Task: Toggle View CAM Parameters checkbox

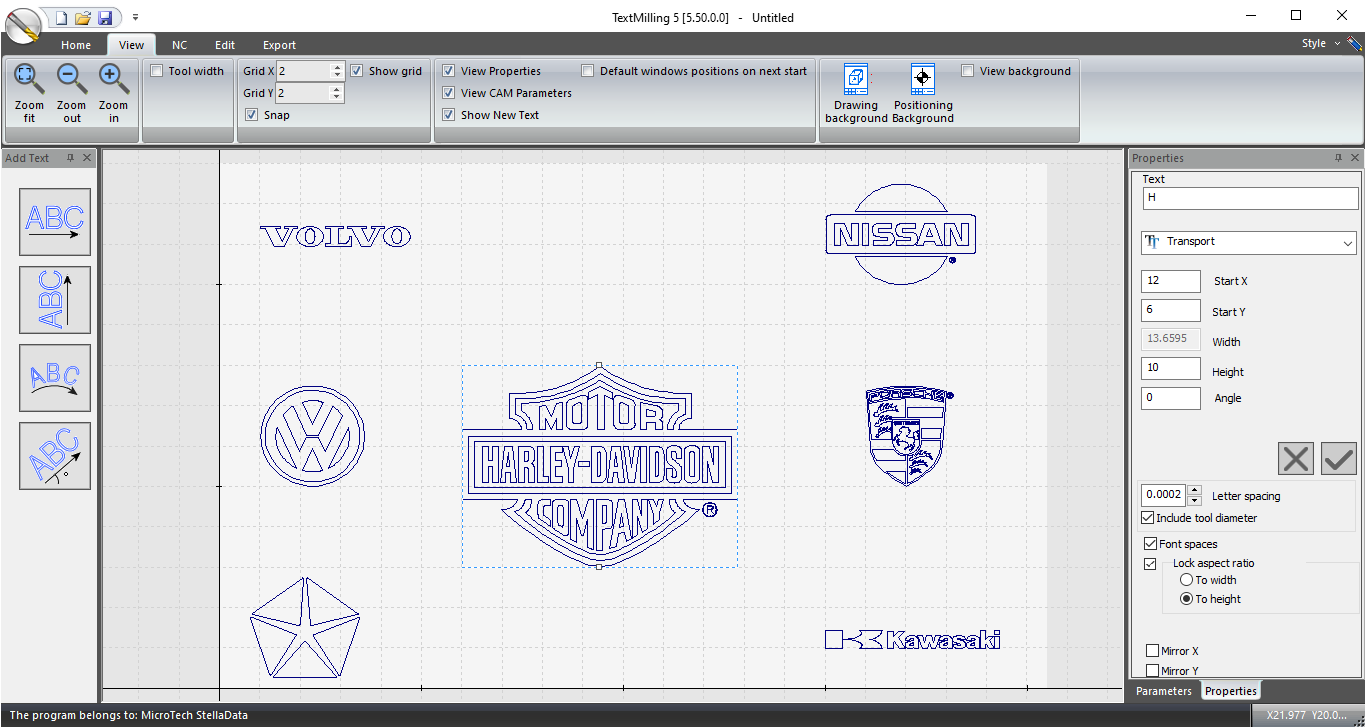Action: pyautogui.click(x=449, y=93)
